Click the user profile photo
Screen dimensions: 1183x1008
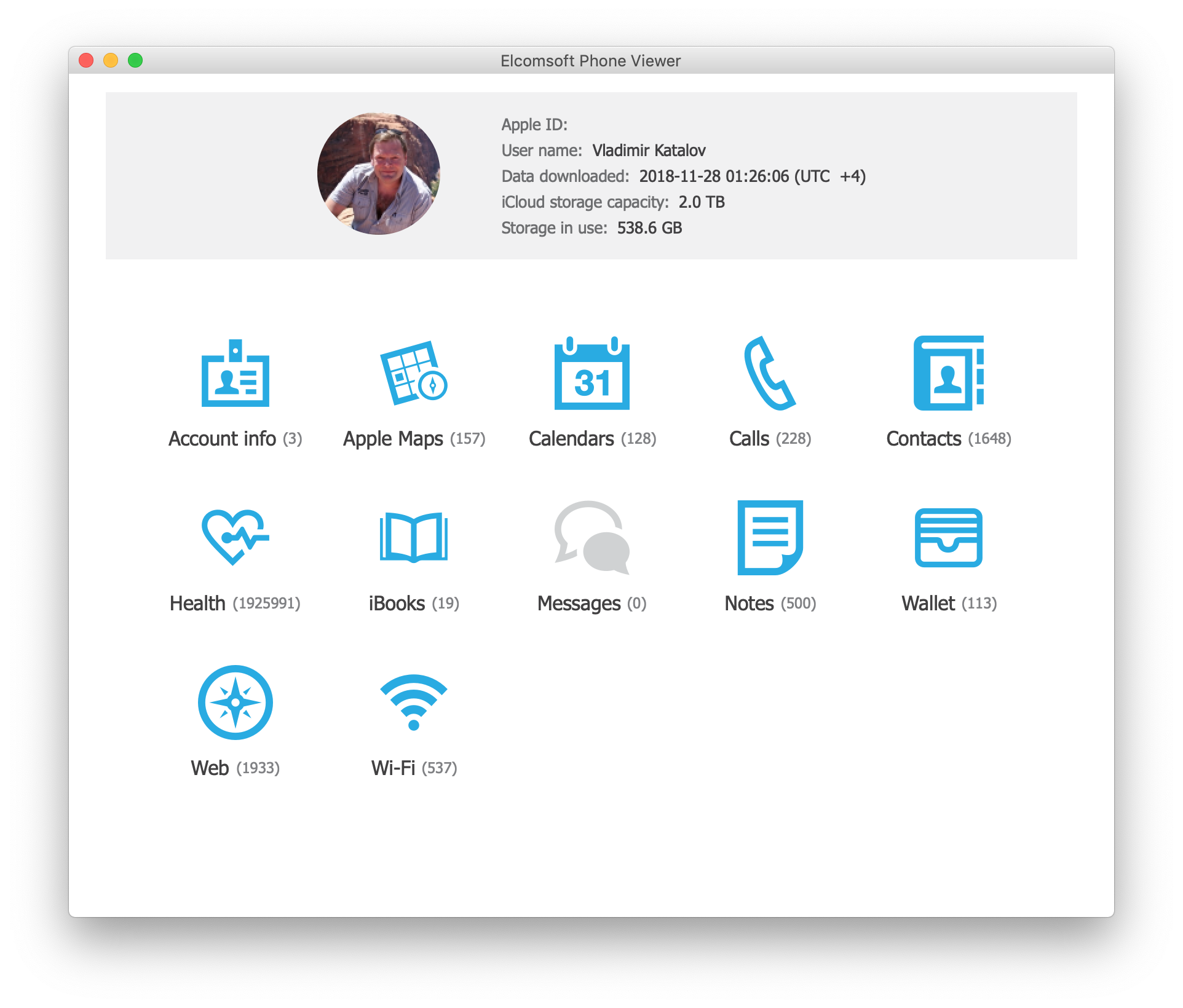[379, 173]
